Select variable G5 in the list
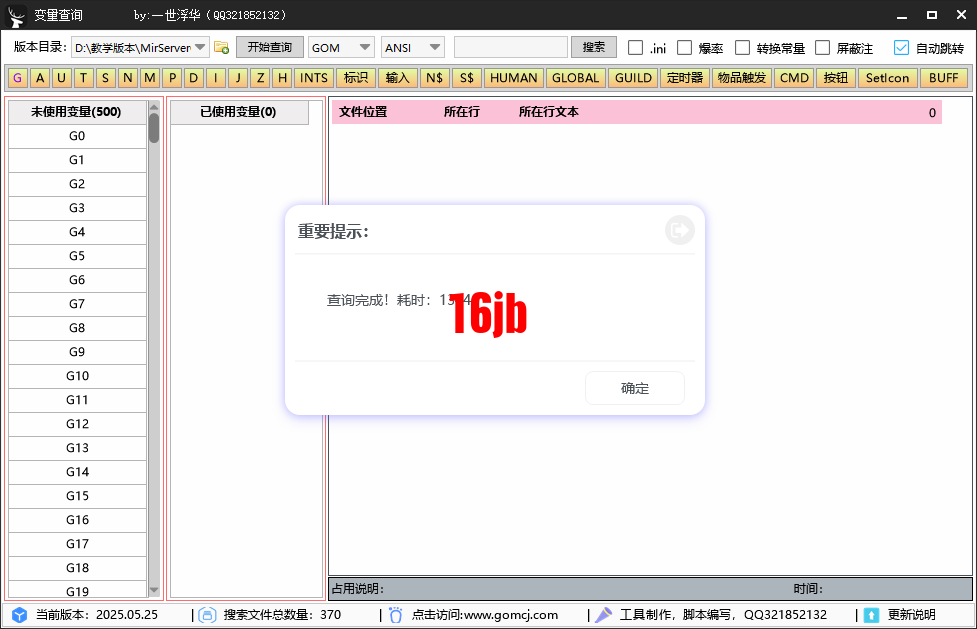The image size is (977, 629). [77, 255]
